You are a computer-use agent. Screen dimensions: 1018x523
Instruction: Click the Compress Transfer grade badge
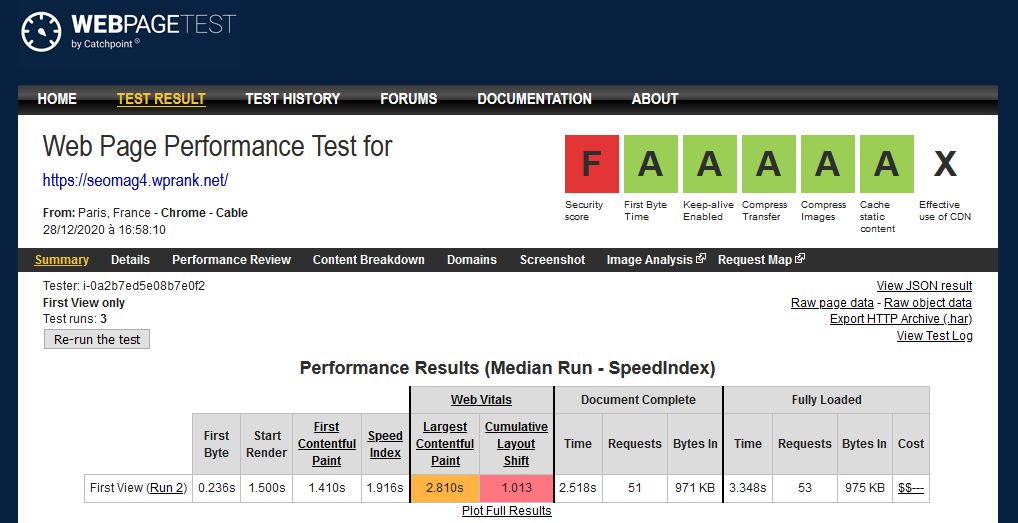768,163
